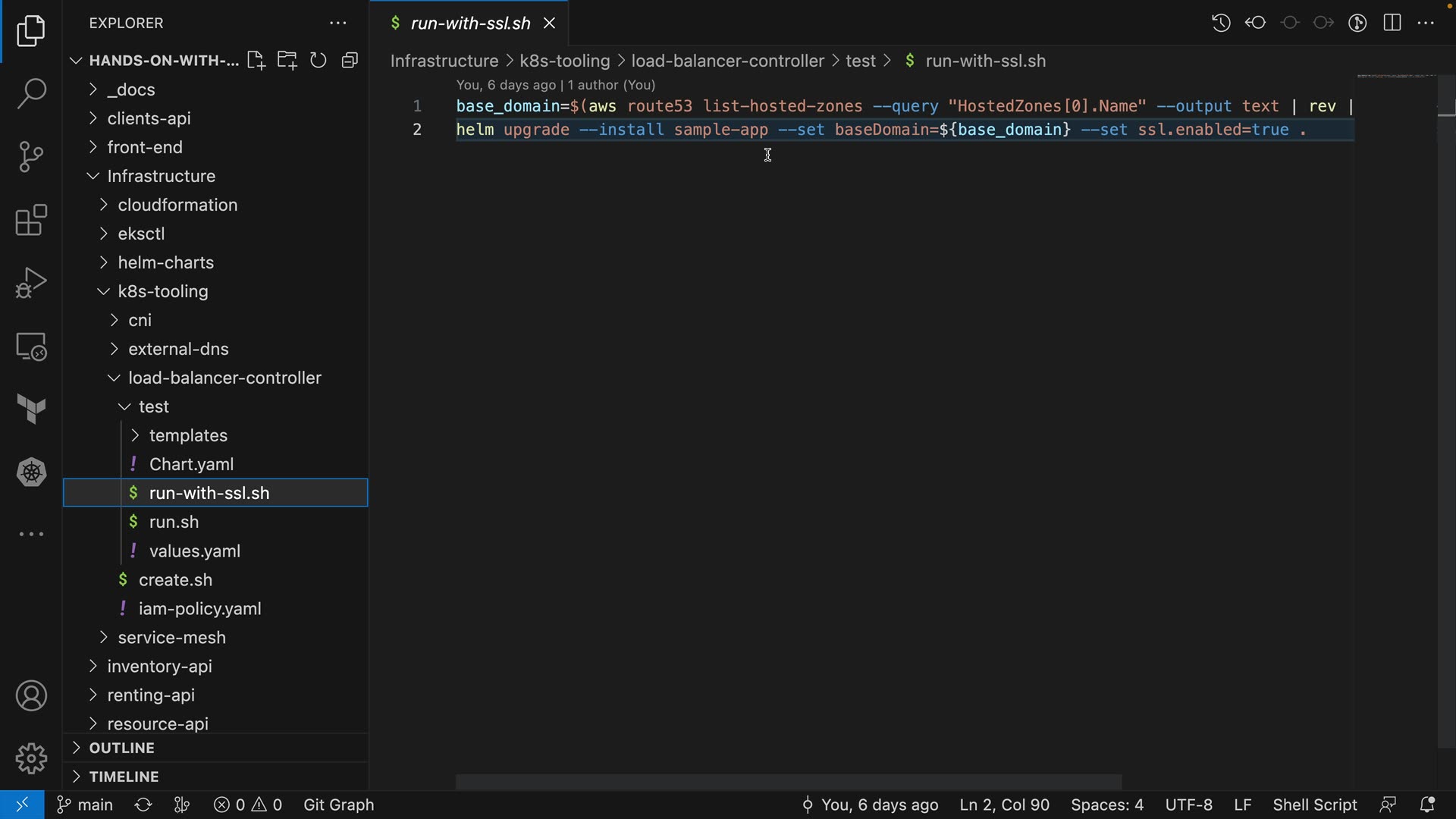Split the editor to the right
The height and width of the screenshot is (819, 1456).
(1392, 23)
